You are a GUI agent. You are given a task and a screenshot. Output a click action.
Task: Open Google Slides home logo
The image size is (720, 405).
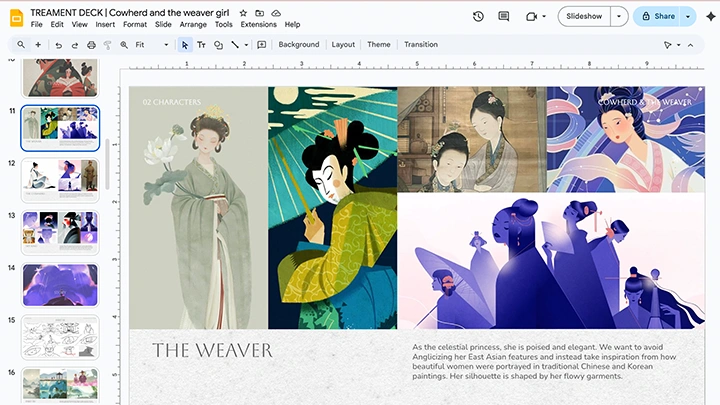click(x=17, y=18)
